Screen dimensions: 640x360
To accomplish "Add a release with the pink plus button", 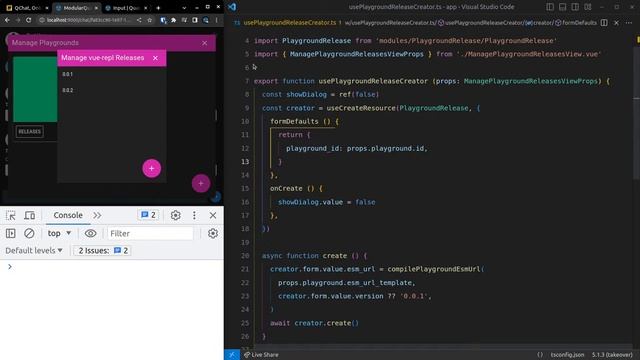I will tap(151, 168).
